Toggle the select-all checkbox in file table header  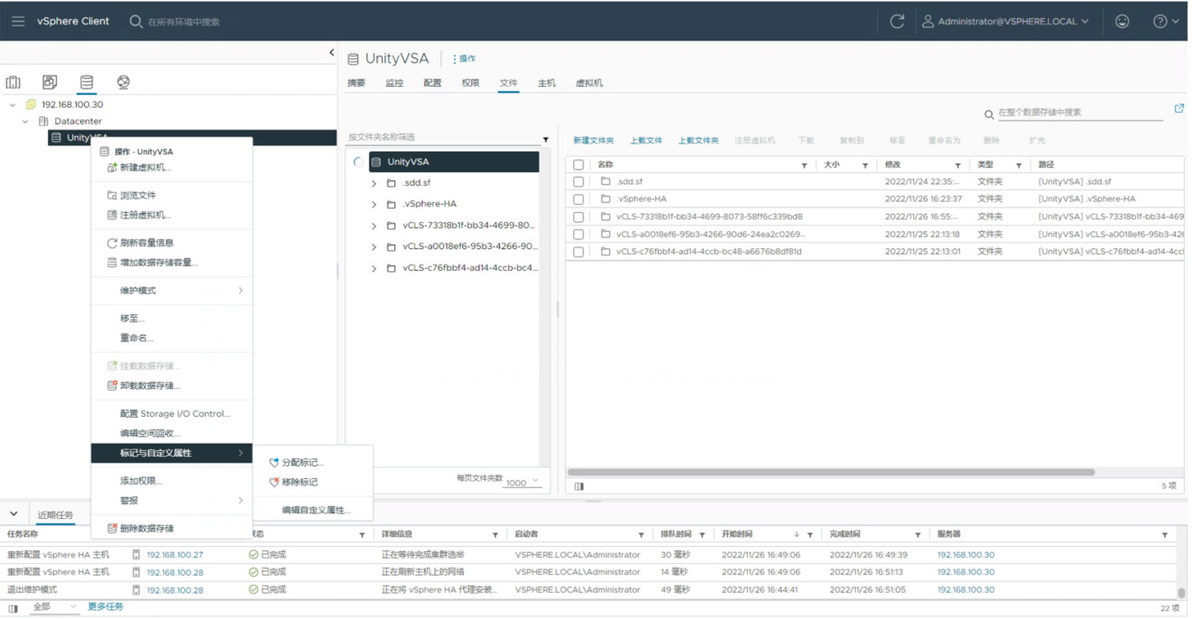point(579,164)
